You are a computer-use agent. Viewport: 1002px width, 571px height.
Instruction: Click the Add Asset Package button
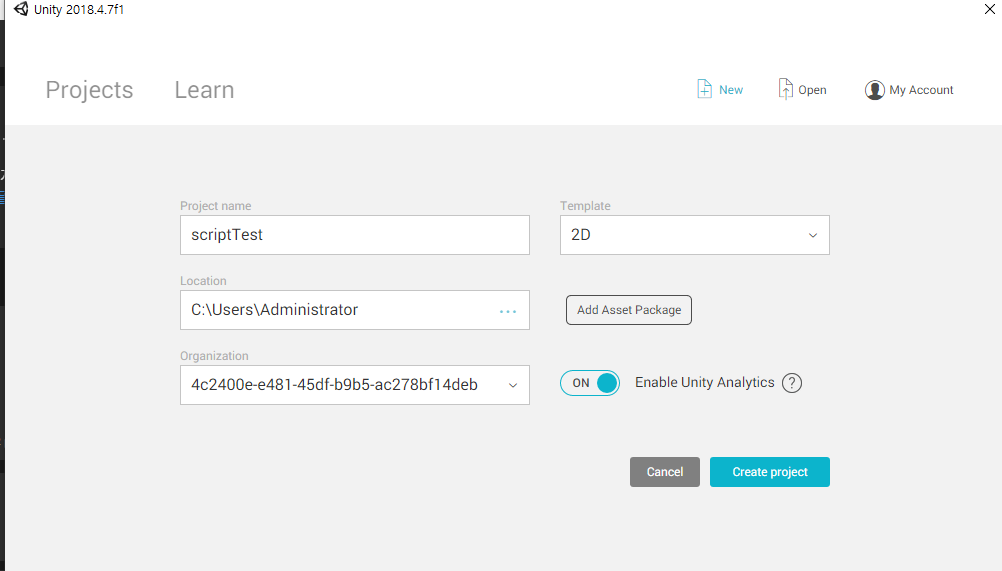[x=629, y=310]
